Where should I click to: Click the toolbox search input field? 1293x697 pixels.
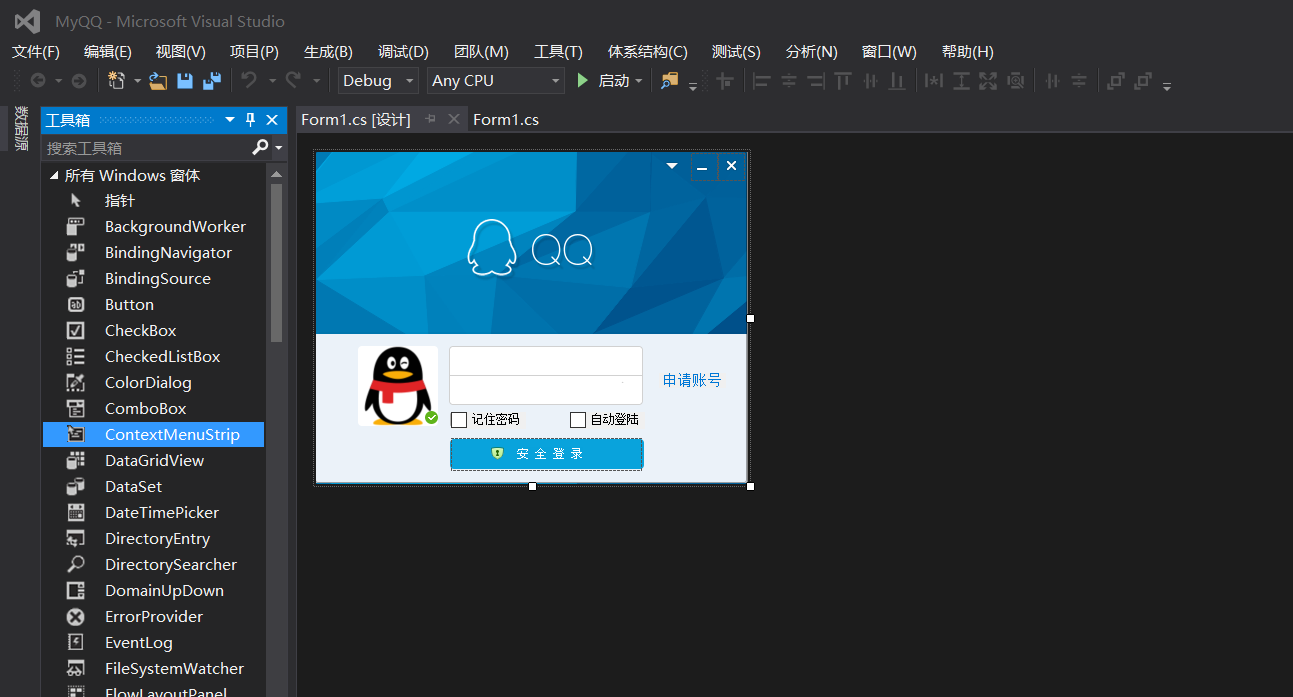pos(147,148)
